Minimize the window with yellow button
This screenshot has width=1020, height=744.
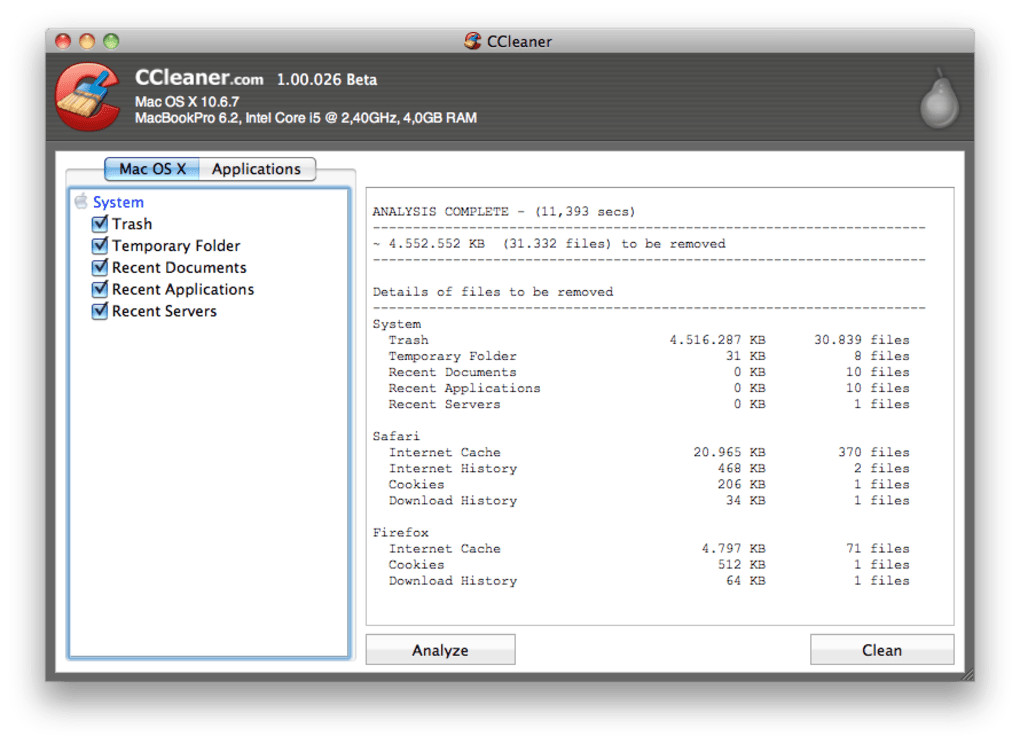click(x=87, y=41)
